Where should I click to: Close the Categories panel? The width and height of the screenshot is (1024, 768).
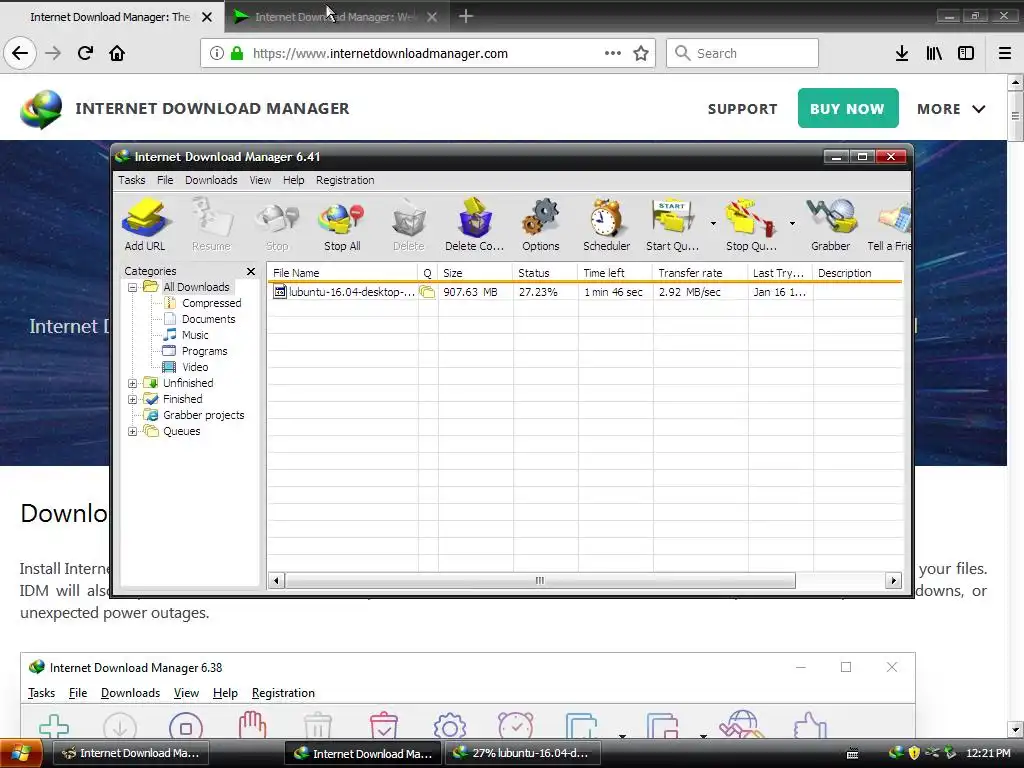(251, 271)
